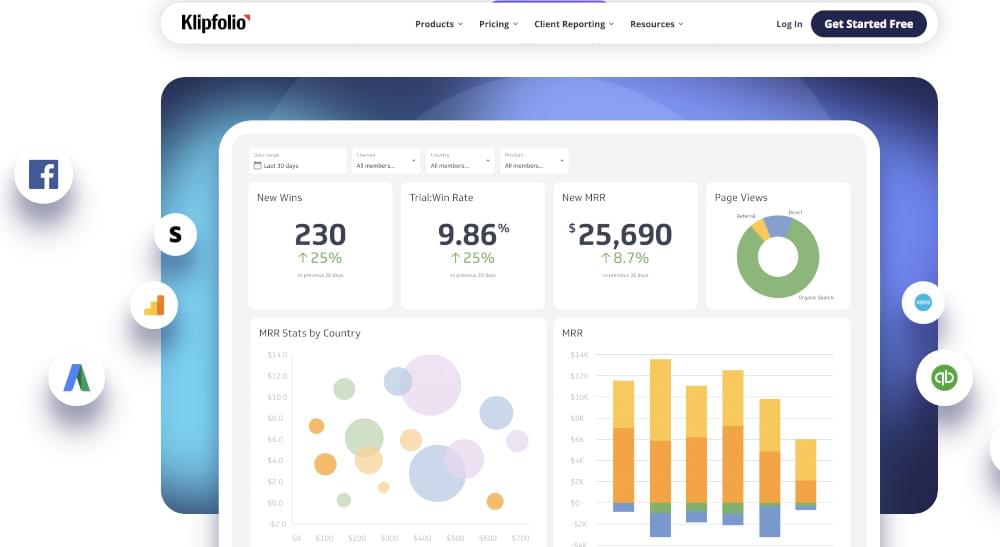Viewport: 1000px width, 547px height.
Task: Click the New Wins value 230
Action: (x=320, y=235)
